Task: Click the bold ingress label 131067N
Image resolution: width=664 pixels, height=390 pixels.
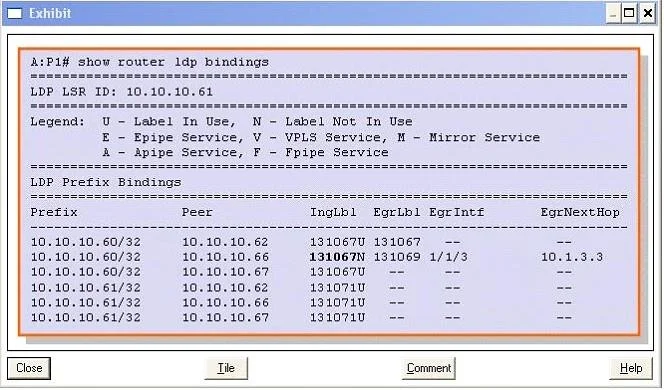Action: (337, 257)
